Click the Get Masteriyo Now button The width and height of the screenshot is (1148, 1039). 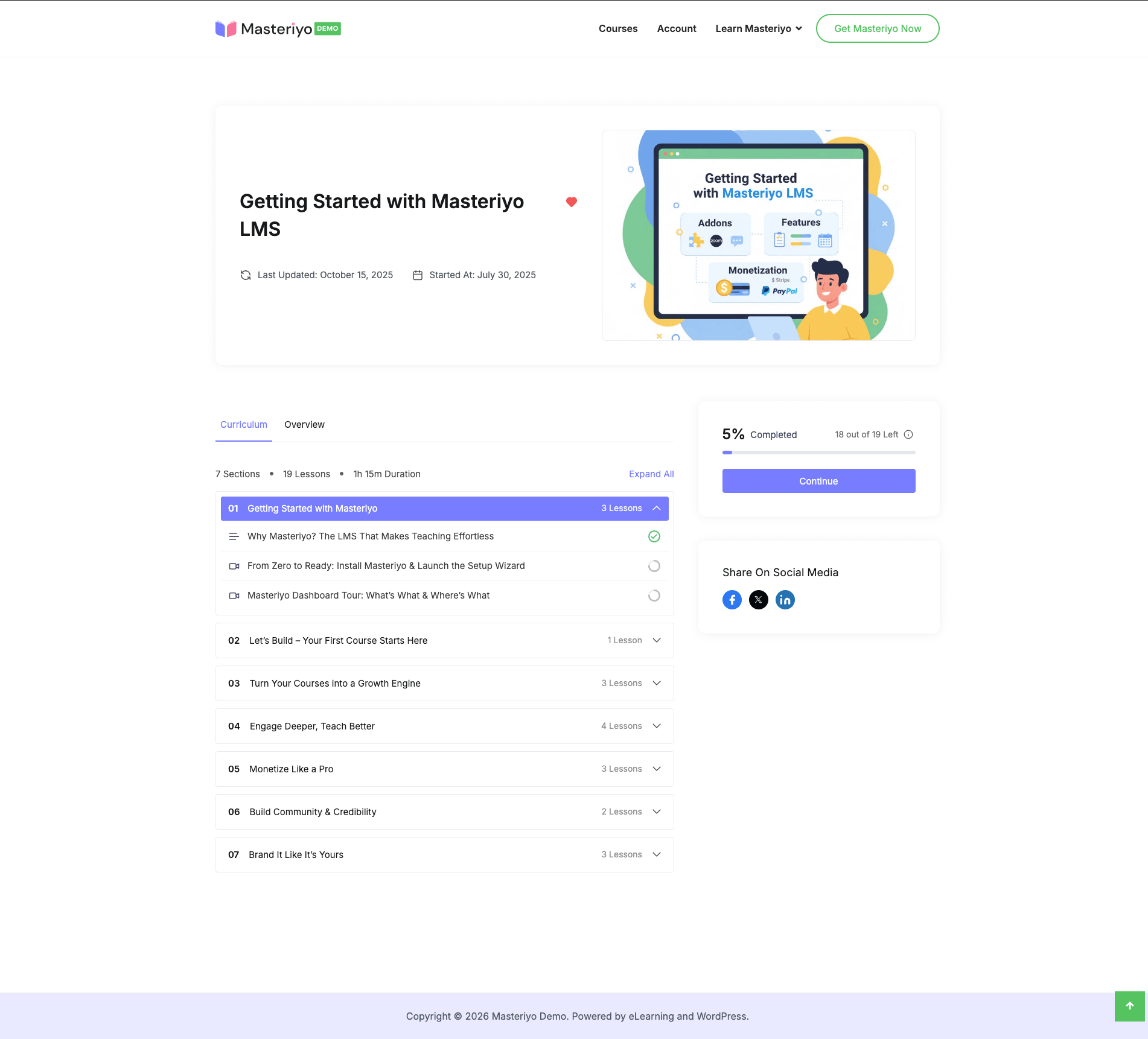(878, 28)
